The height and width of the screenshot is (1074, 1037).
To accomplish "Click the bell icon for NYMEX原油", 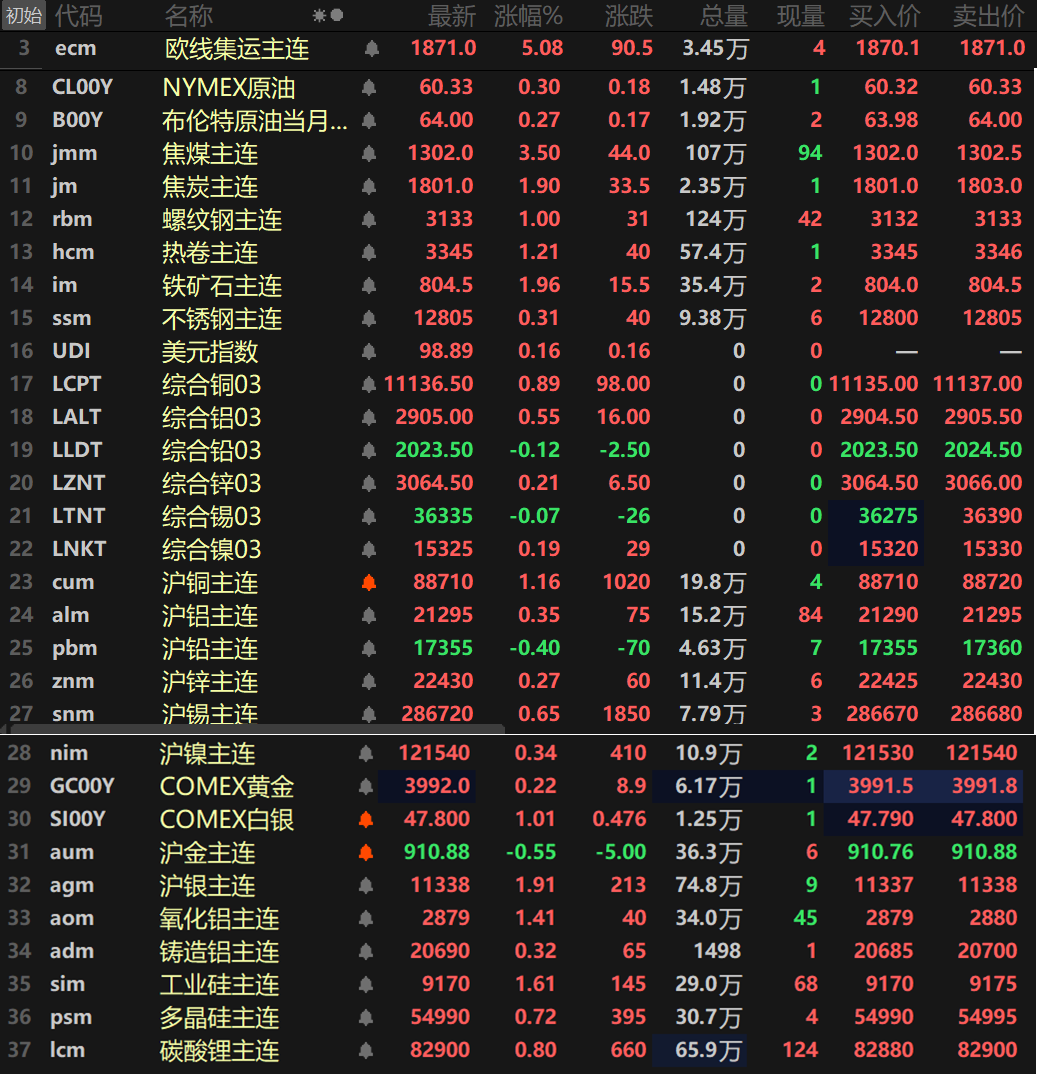I will [368, 88].
